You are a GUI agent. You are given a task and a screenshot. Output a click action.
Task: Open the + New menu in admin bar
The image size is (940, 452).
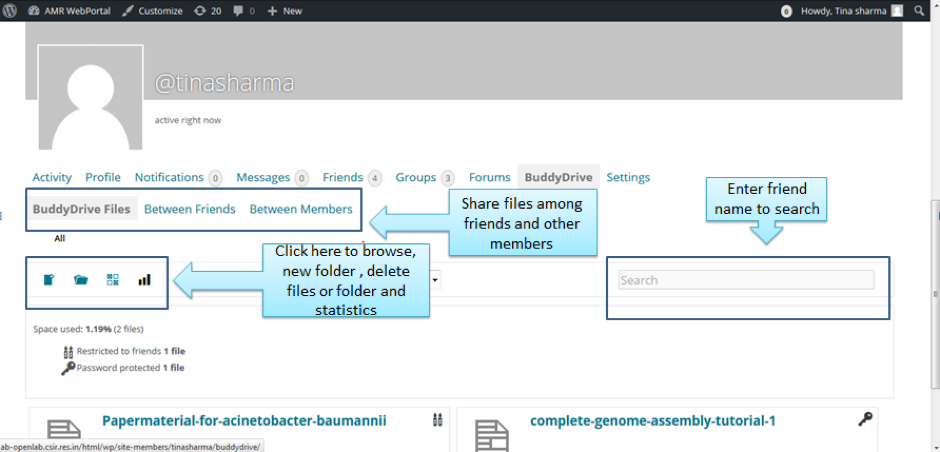pos(285,11)
